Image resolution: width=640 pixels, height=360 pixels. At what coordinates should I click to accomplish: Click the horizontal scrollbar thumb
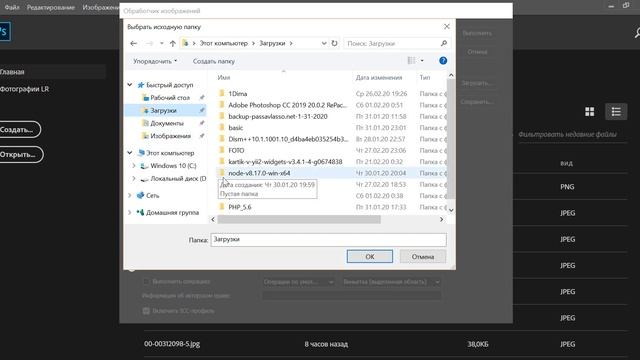299,220
